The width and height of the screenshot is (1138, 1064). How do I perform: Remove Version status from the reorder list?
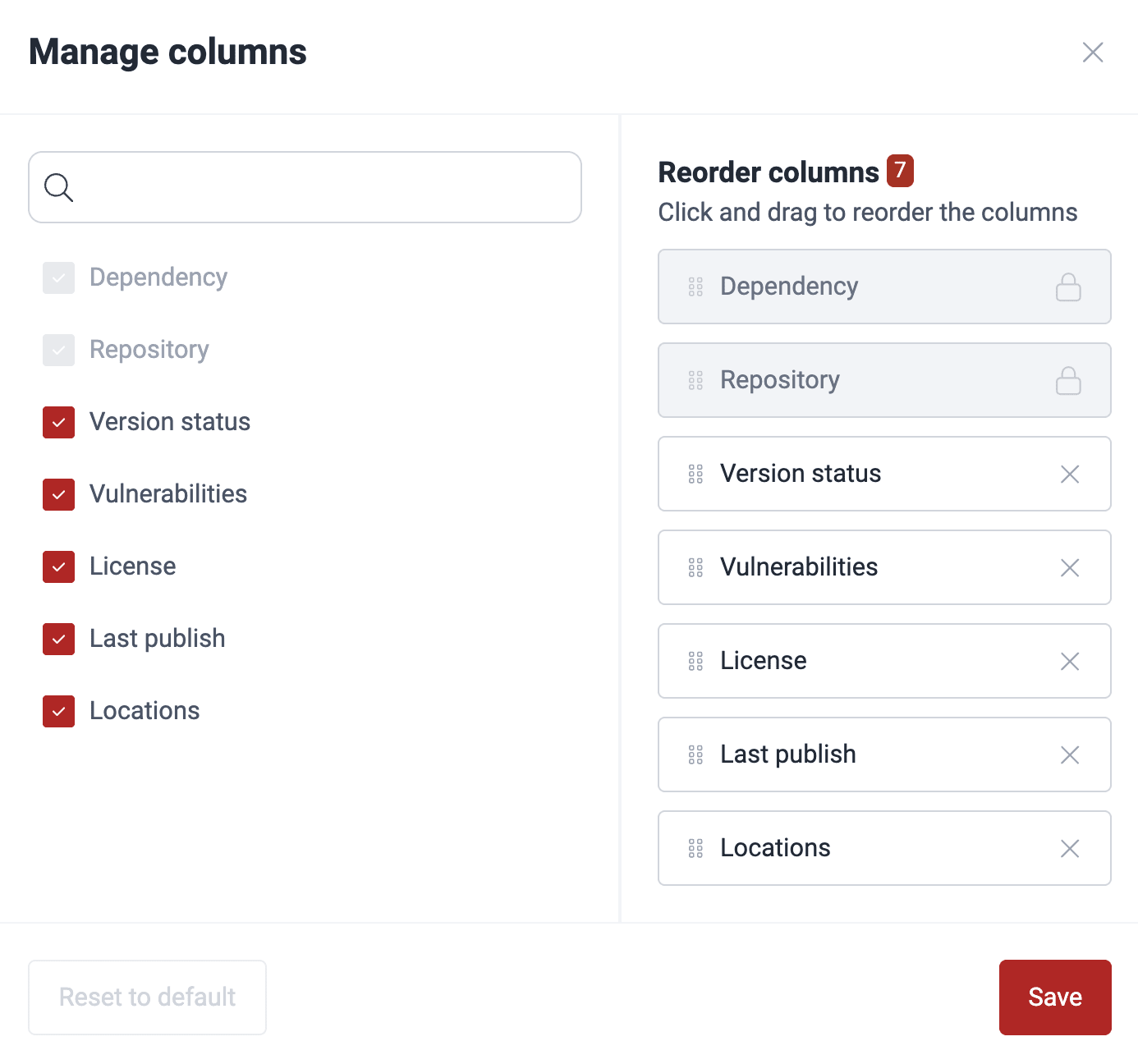[x=1069, y=474]
